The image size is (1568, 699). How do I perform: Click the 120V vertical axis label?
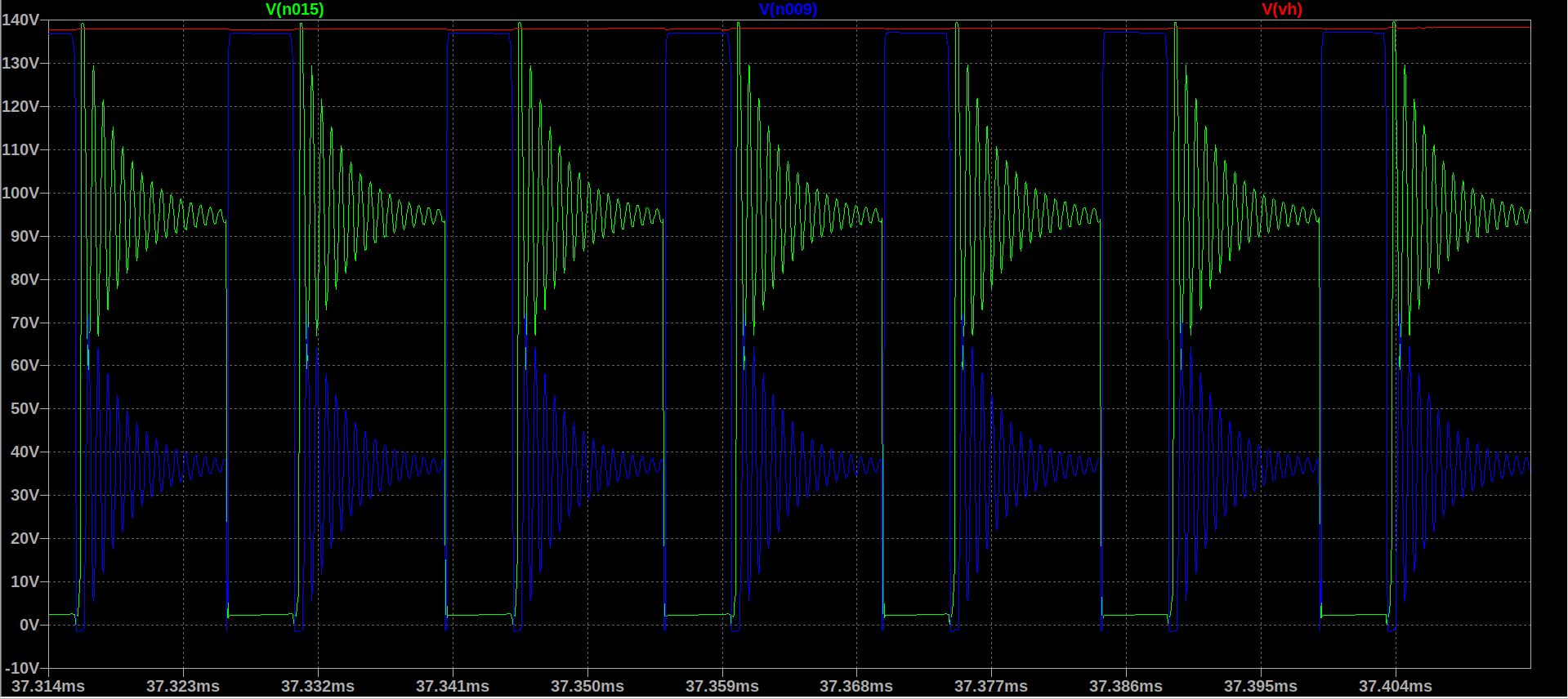(x=20, y=107)
